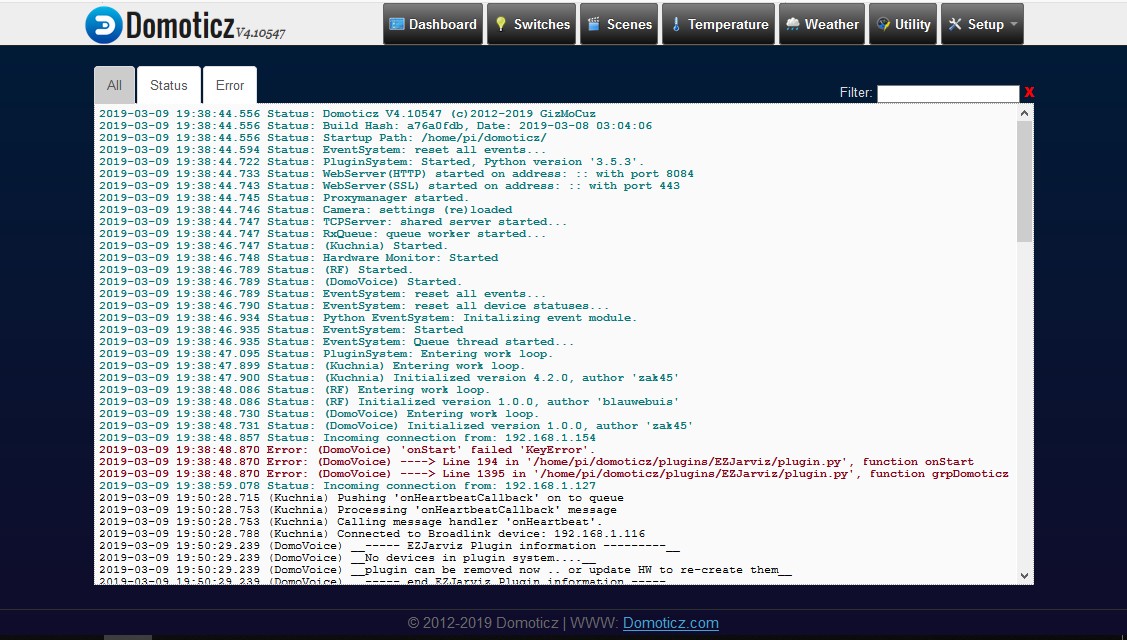The width and height of the screenshot is (1127, 640).
Task: Switch to the All log tab
Action: [114, 86]
